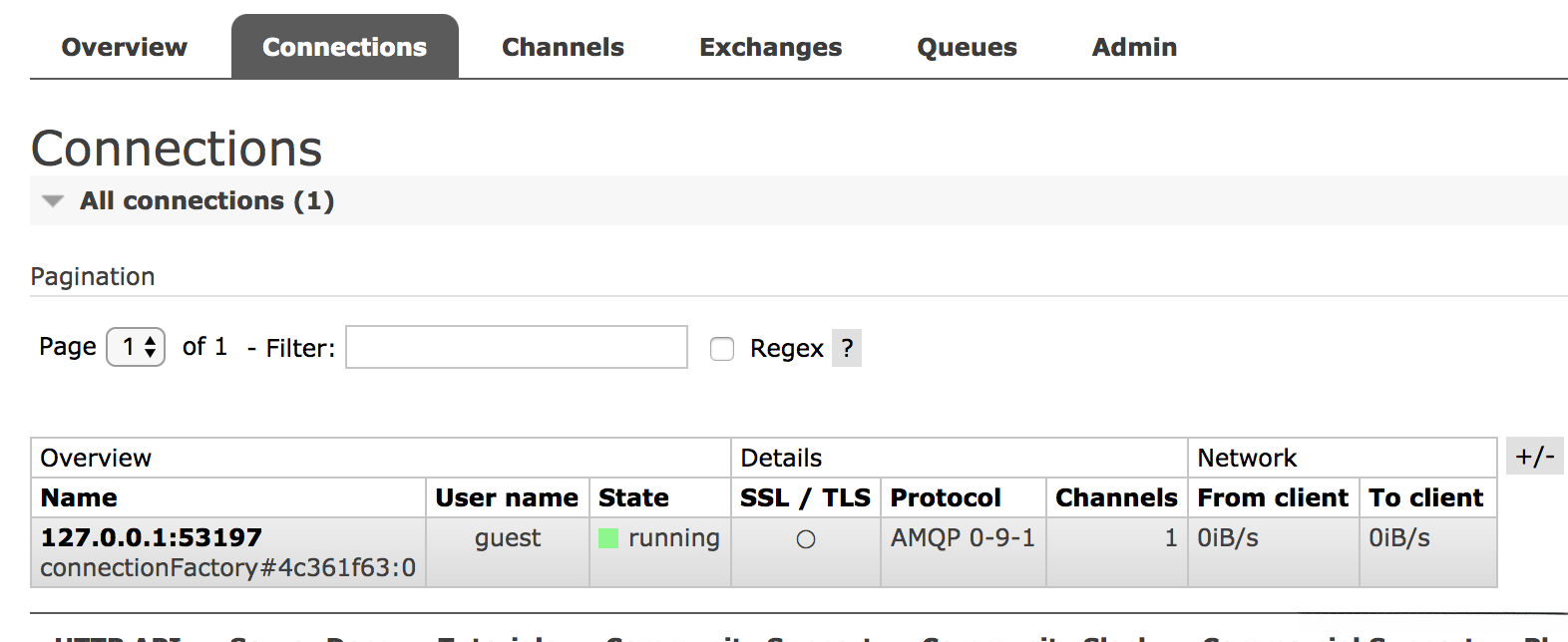Open connection 127.0.0.1:53197 details

tap(152, 537)
